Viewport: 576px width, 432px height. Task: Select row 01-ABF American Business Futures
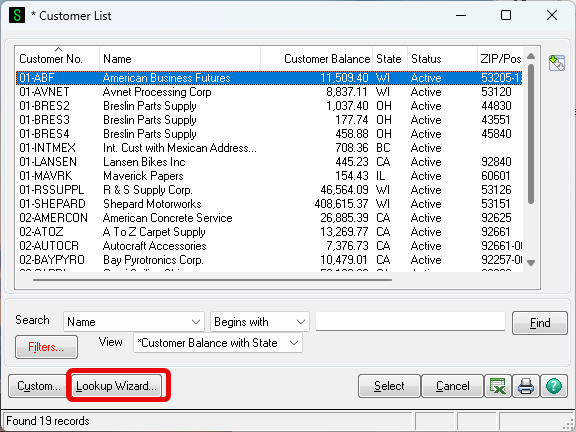click(x=269, y=78)
